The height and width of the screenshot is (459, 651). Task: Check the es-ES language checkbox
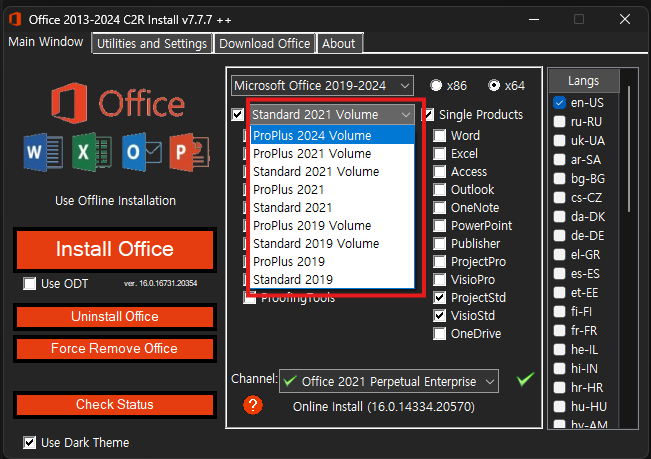click(x=560, y=274)
